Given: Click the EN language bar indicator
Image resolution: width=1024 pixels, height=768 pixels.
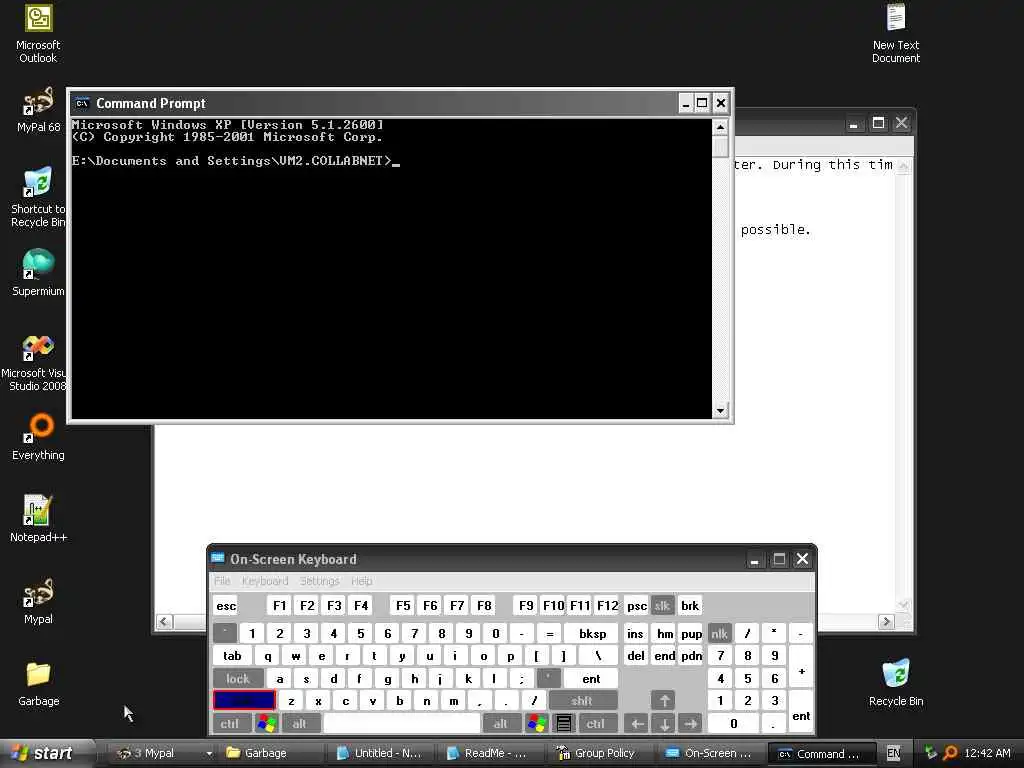Looking at the screenshot, I should tap(893, 753).
